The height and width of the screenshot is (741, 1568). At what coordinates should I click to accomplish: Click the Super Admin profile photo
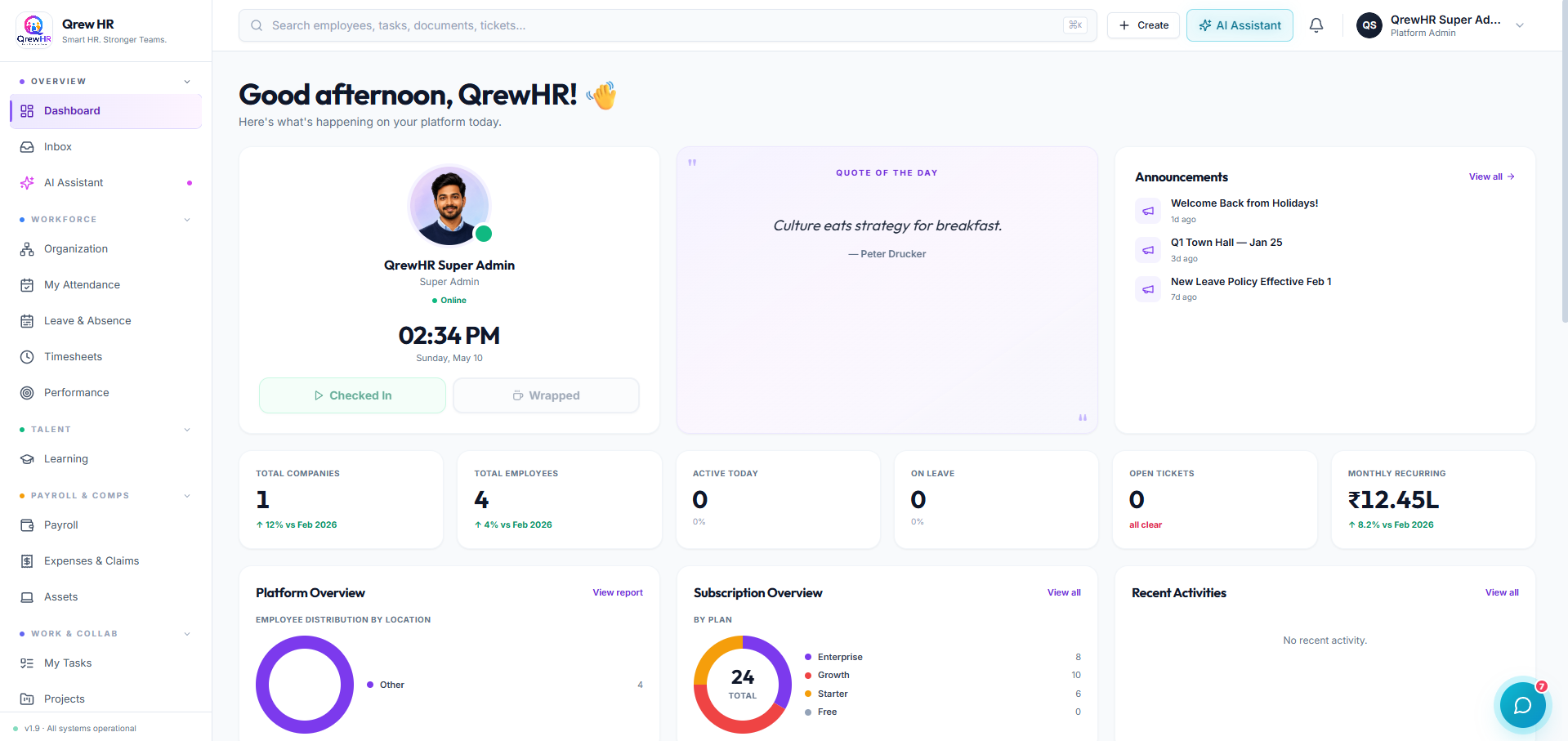point(449,206)
